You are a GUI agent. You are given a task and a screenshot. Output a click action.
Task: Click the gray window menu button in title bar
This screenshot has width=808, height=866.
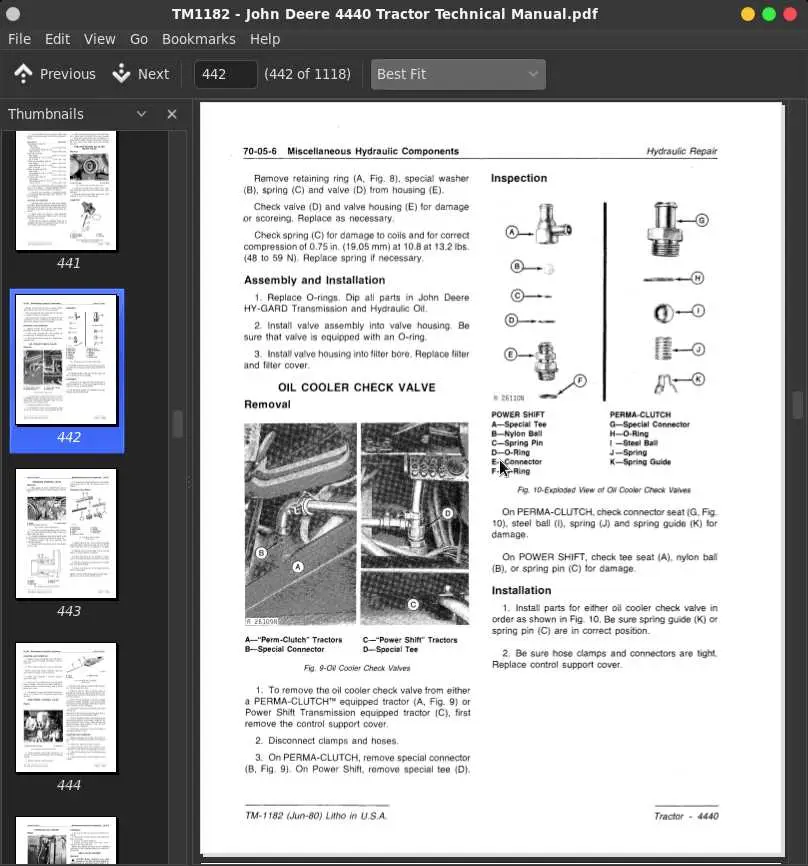coord(13,14)
